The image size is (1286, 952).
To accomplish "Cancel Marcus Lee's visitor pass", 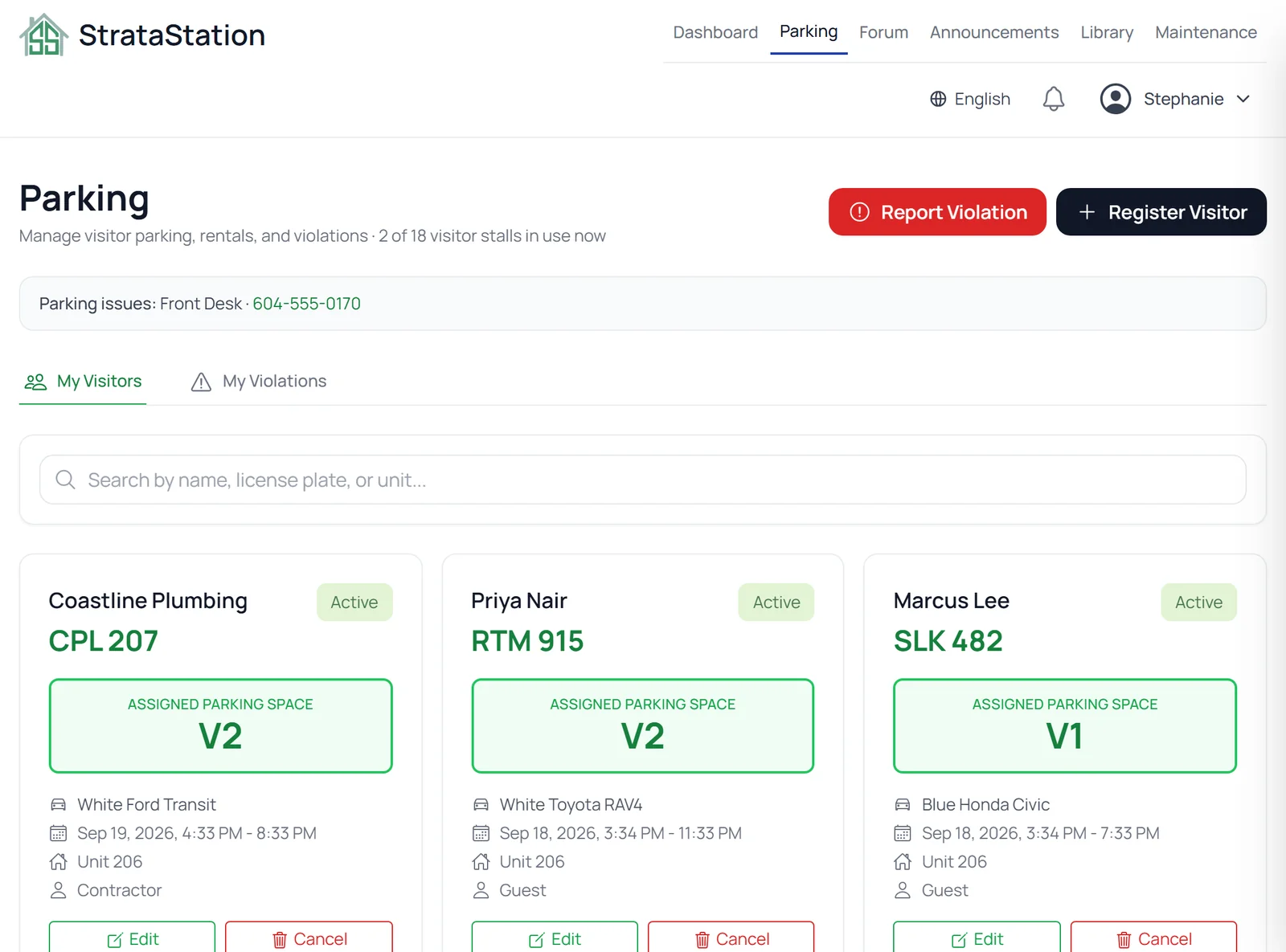I will [x=1153, y=938].
